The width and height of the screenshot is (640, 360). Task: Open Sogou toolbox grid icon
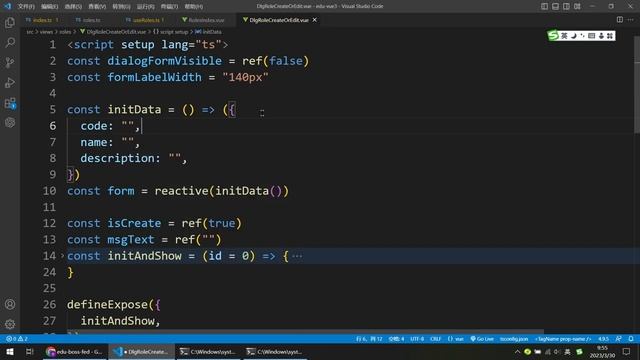(x=610, y=36)
